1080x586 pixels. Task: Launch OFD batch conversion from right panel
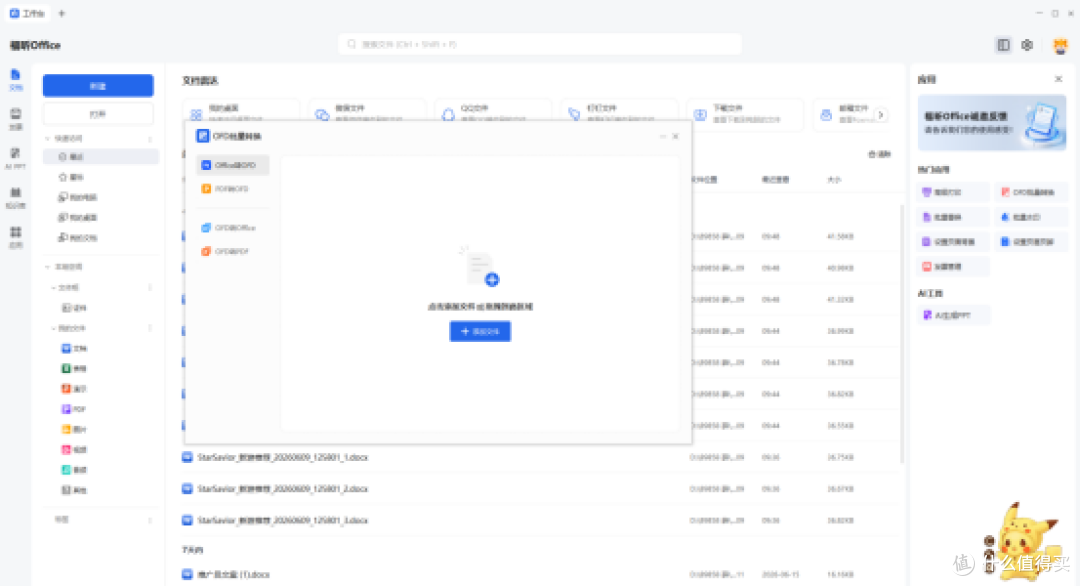click(1030, 193)
